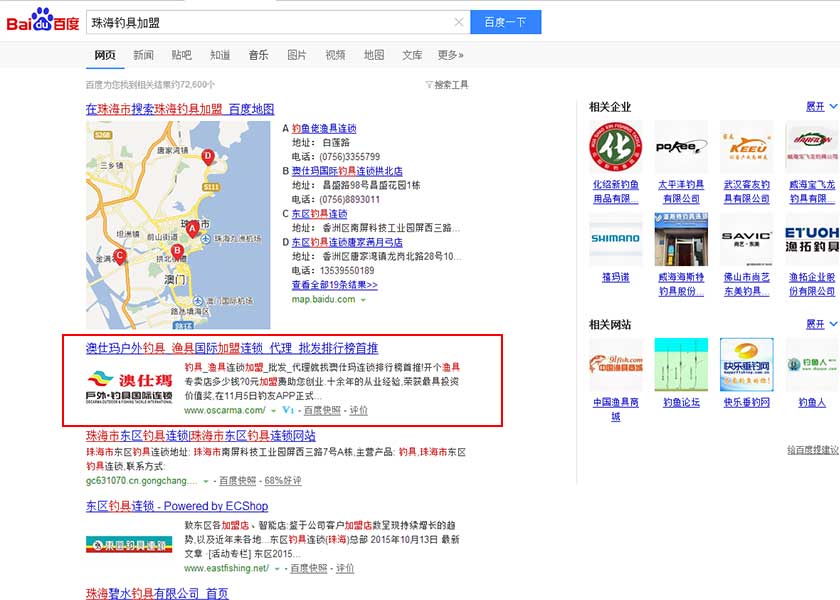Viewport: 840px width, 600px height.
Task: Open 澳仕玛国际钓具连锁拱北店 result
Action: click(x=347, y=171)
